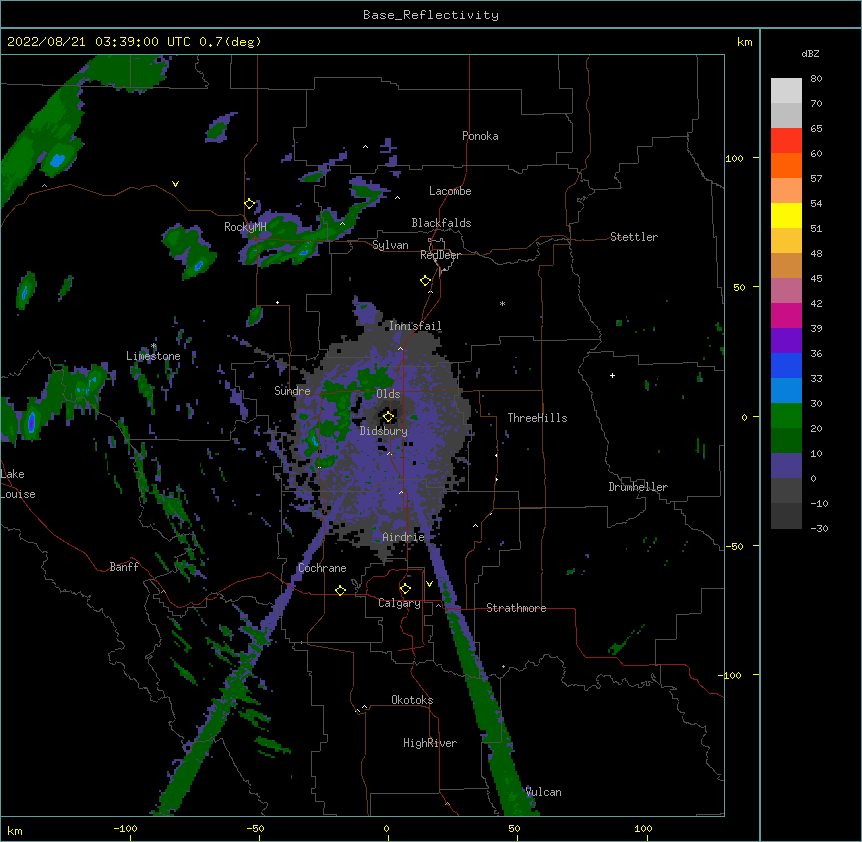The width and height of the screenshot is (862, 842).
Task: Click the white plus marker north of Drumheller
Action: pos(612,375)
